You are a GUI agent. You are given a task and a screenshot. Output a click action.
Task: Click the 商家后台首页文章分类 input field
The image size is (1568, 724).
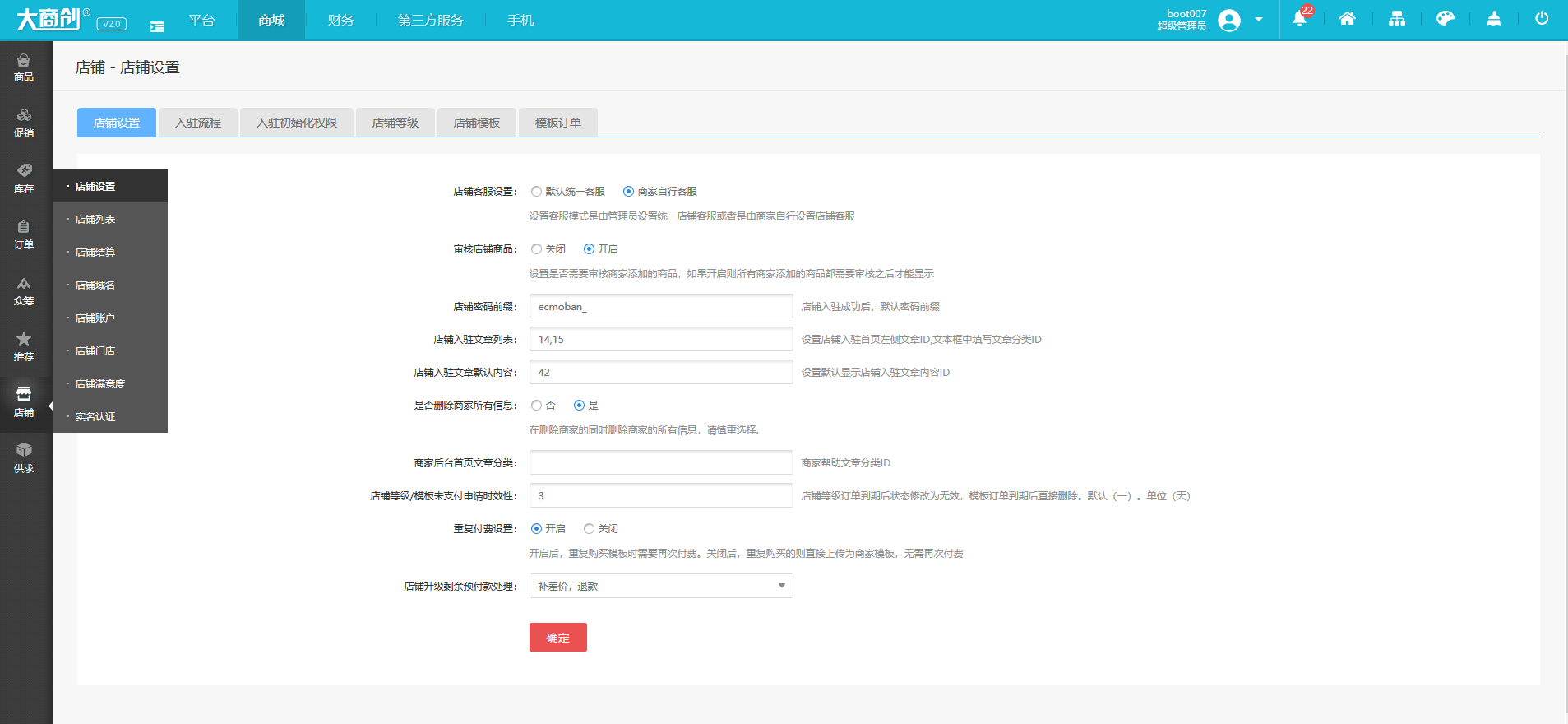[660, 462]
